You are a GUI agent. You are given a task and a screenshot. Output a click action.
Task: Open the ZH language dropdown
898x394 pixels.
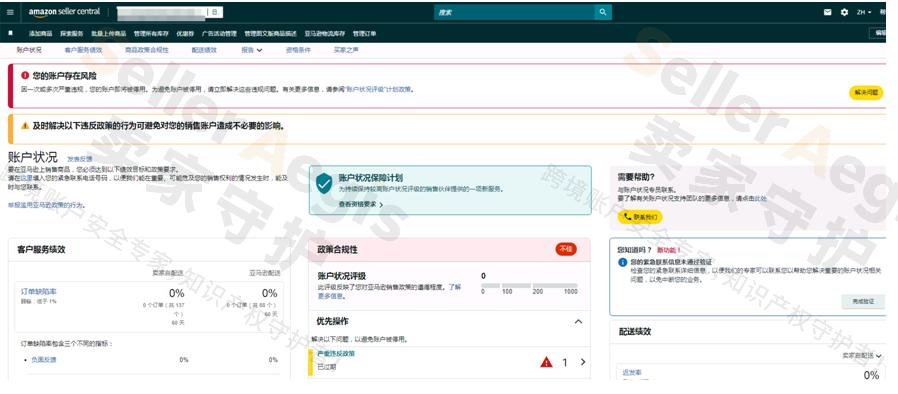click(864, 12)
